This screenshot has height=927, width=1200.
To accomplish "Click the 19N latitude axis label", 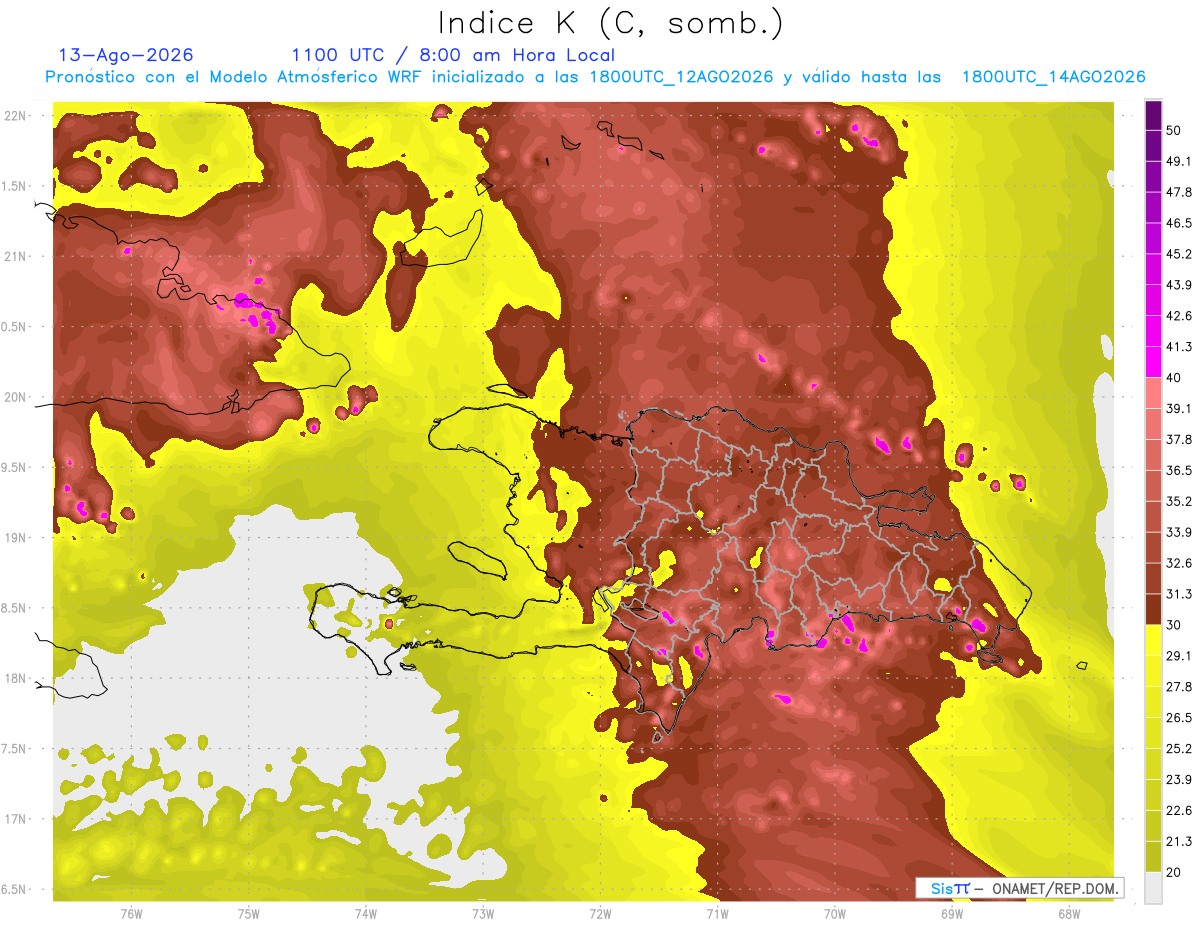I will coord(17,537).
